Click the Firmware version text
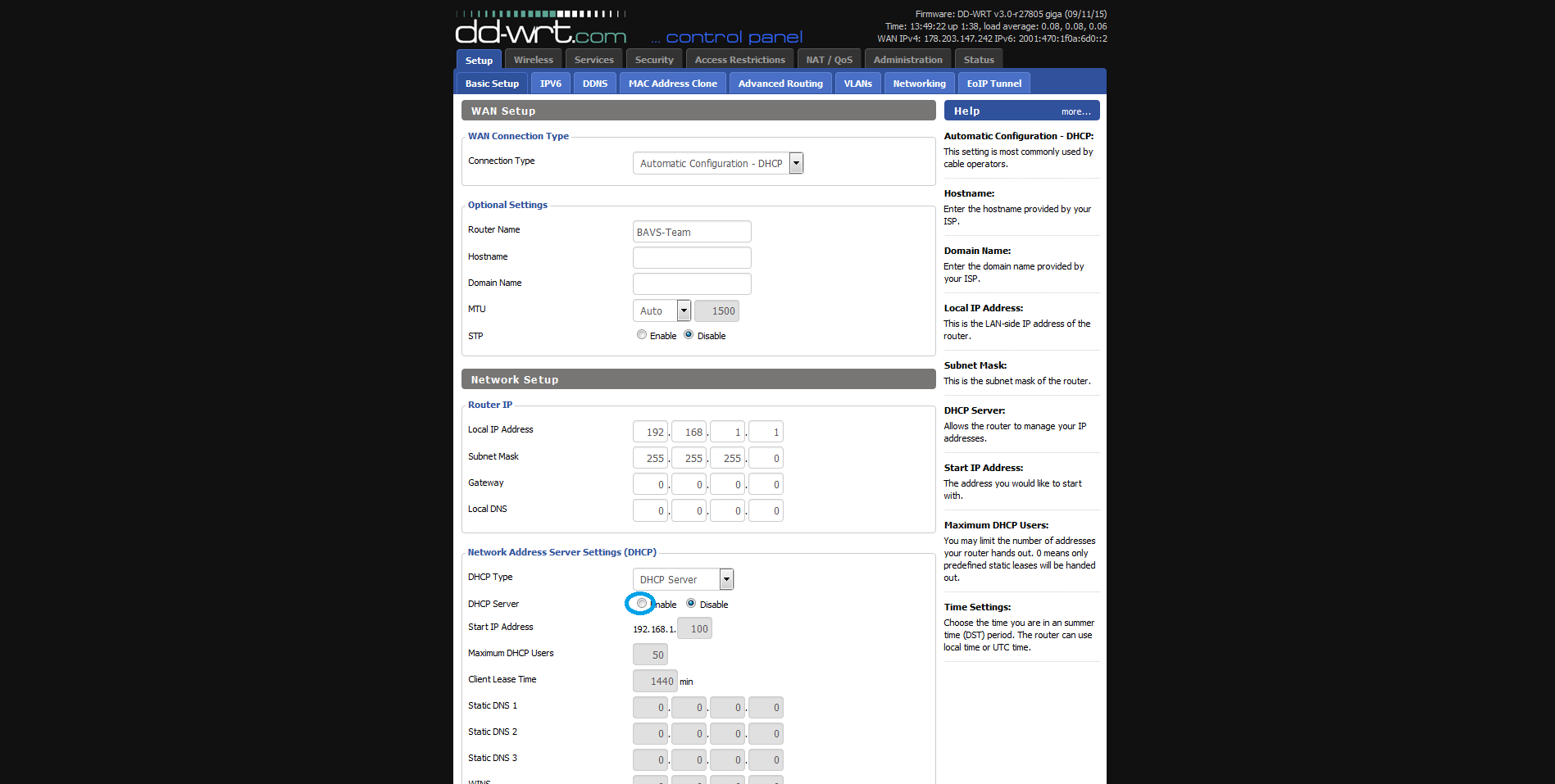This screenshot has width=1555, height=784. 1011,14
